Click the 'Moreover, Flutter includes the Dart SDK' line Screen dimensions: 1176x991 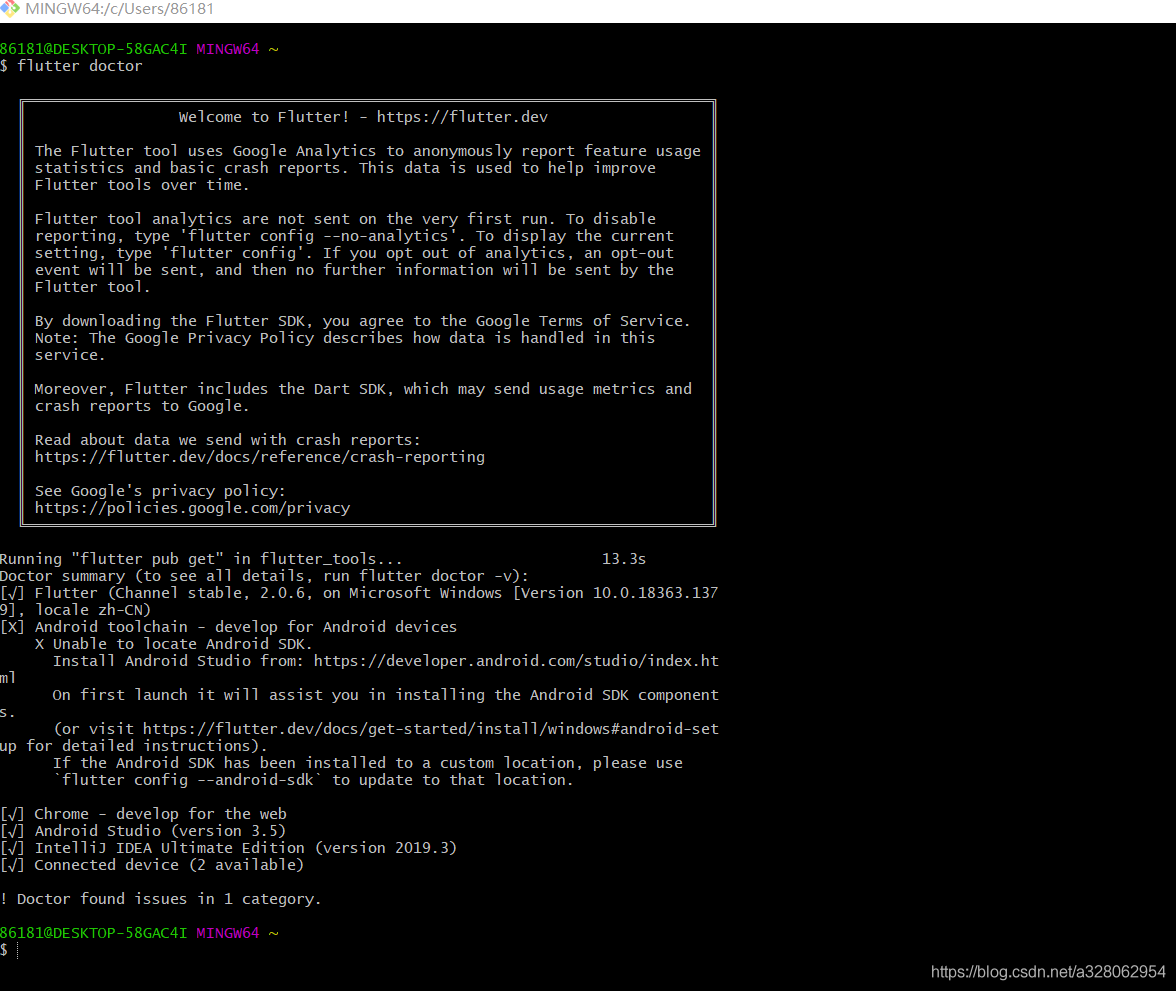(363, 389)
